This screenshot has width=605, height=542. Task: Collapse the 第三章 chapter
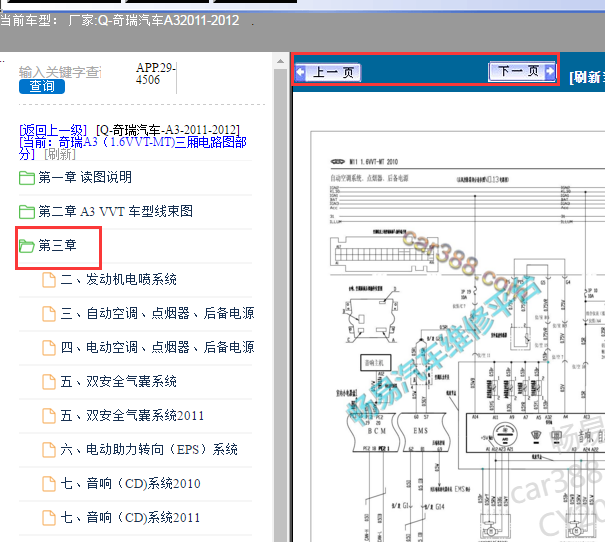(x=57, y=245)
